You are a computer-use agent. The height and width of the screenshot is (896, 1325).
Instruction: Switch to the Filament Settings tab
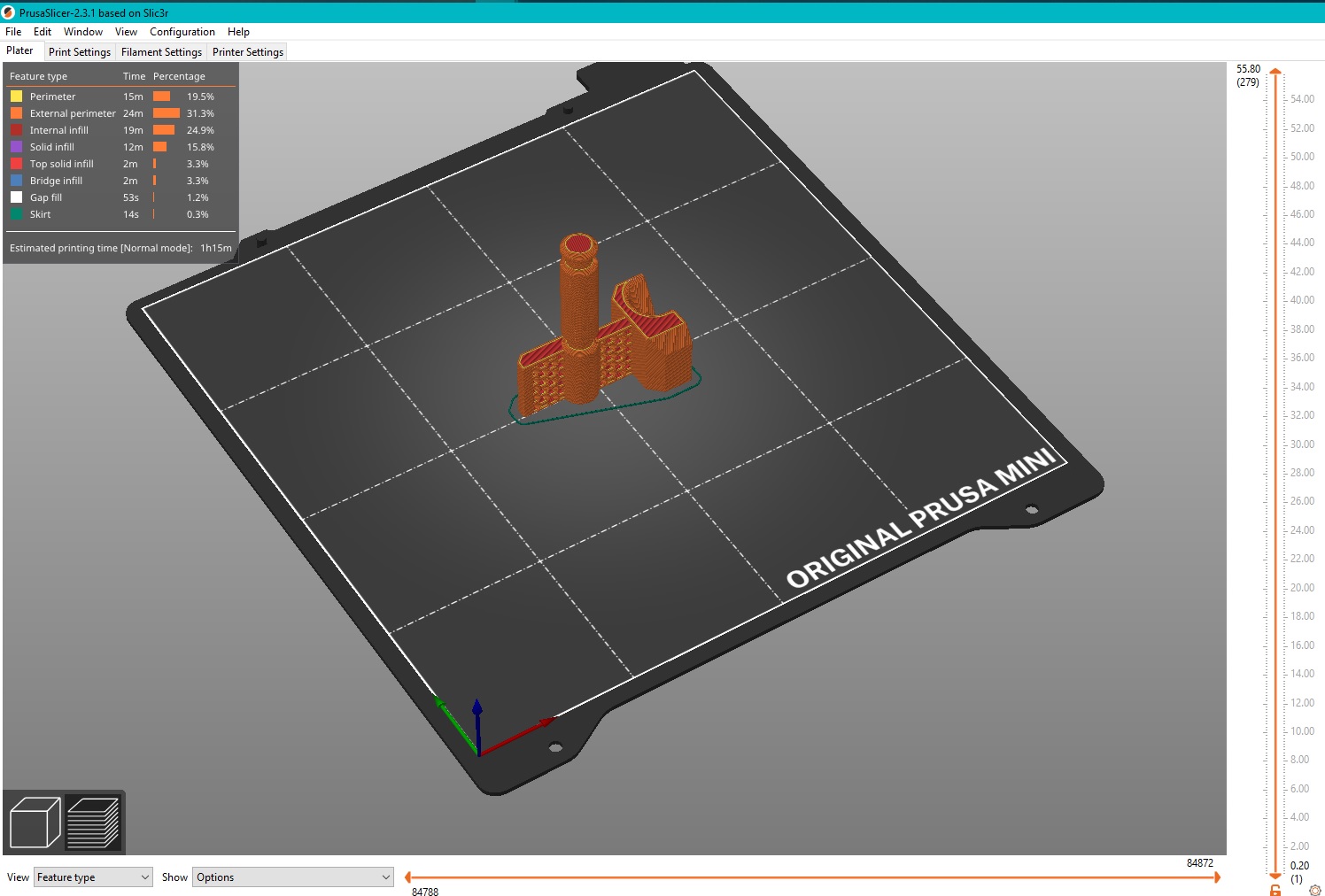[161, 52]
